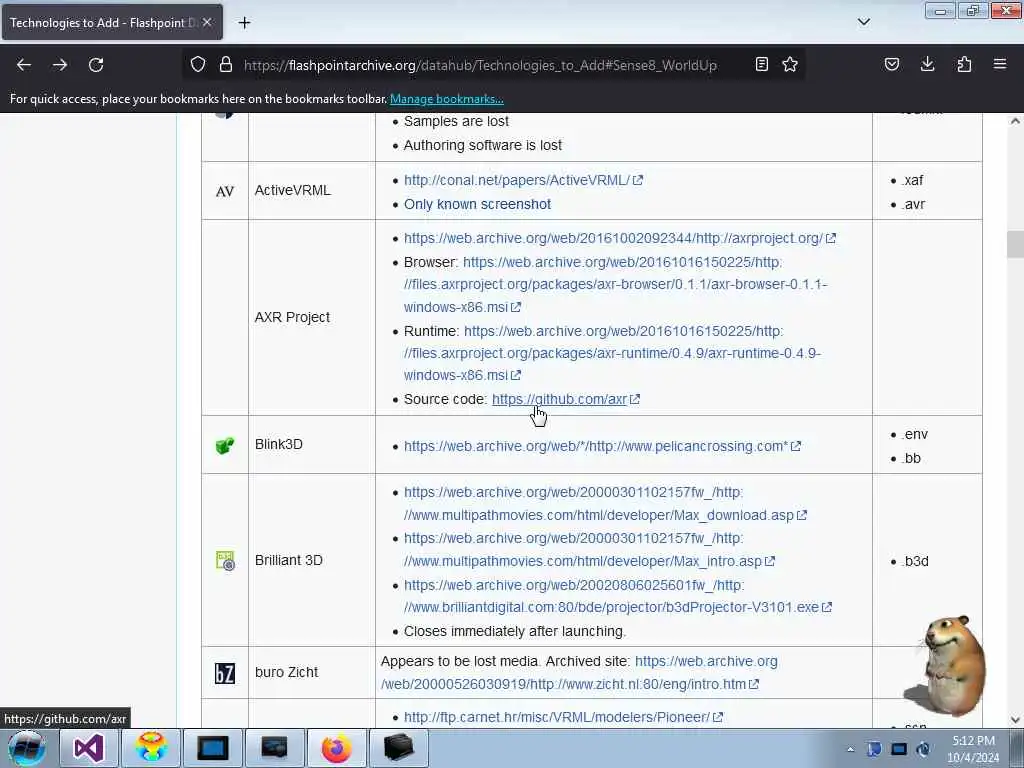Open the Downloads panel

(927, 65)
